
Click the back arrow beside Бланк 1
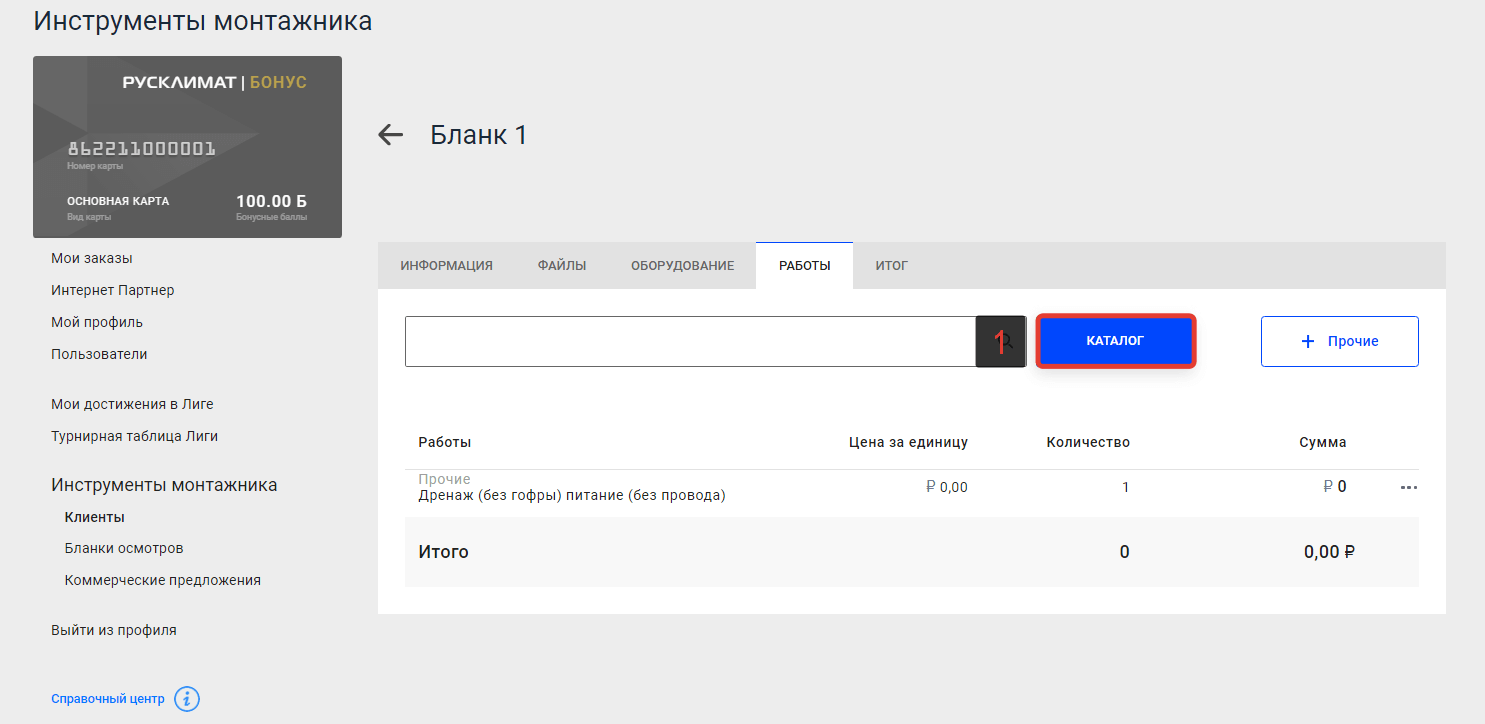(x=390, y=135)
